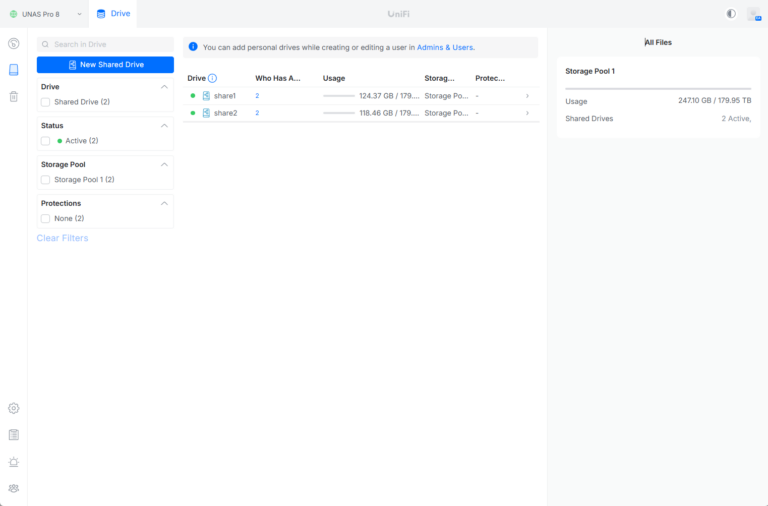The height and width of the screenshot is (506, 768).
Task: Click the info icon beside Drive header
Action: coord(212,78)
